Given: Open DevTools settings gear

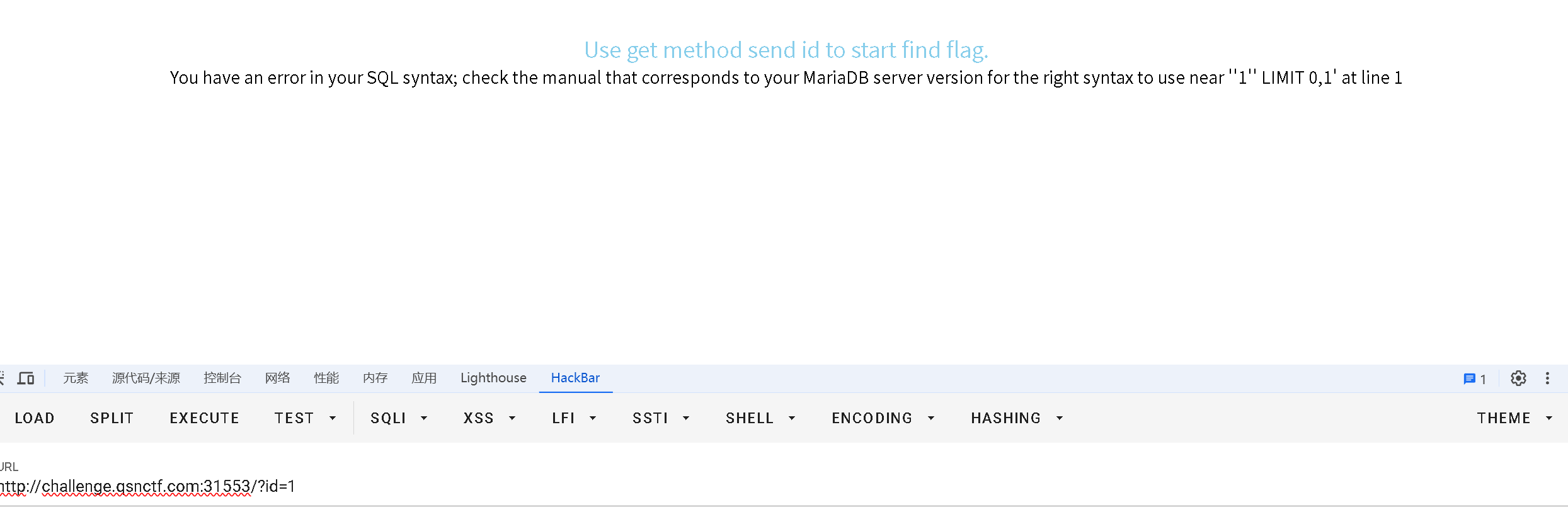Looking at the screenshot, I should pyautogui.click(x=1518, y=378).
